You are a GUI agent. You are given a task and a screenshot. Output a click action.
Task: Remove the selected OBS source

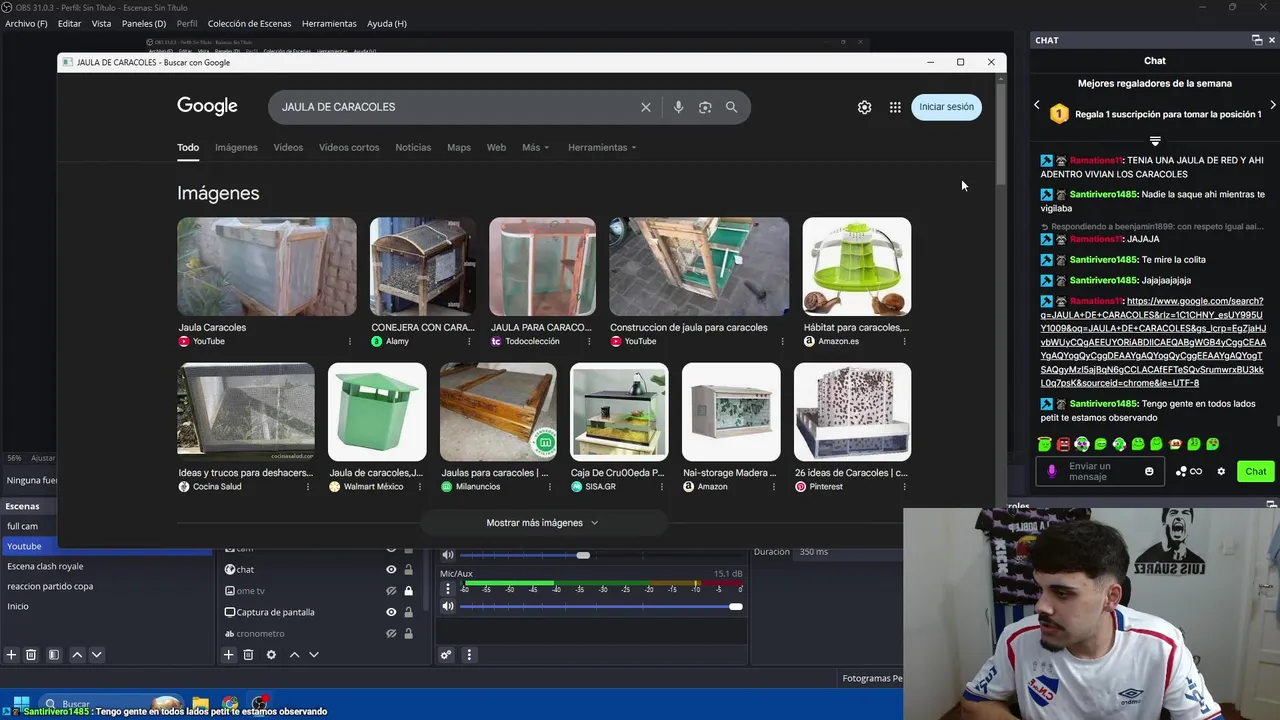tap(248, 655)
